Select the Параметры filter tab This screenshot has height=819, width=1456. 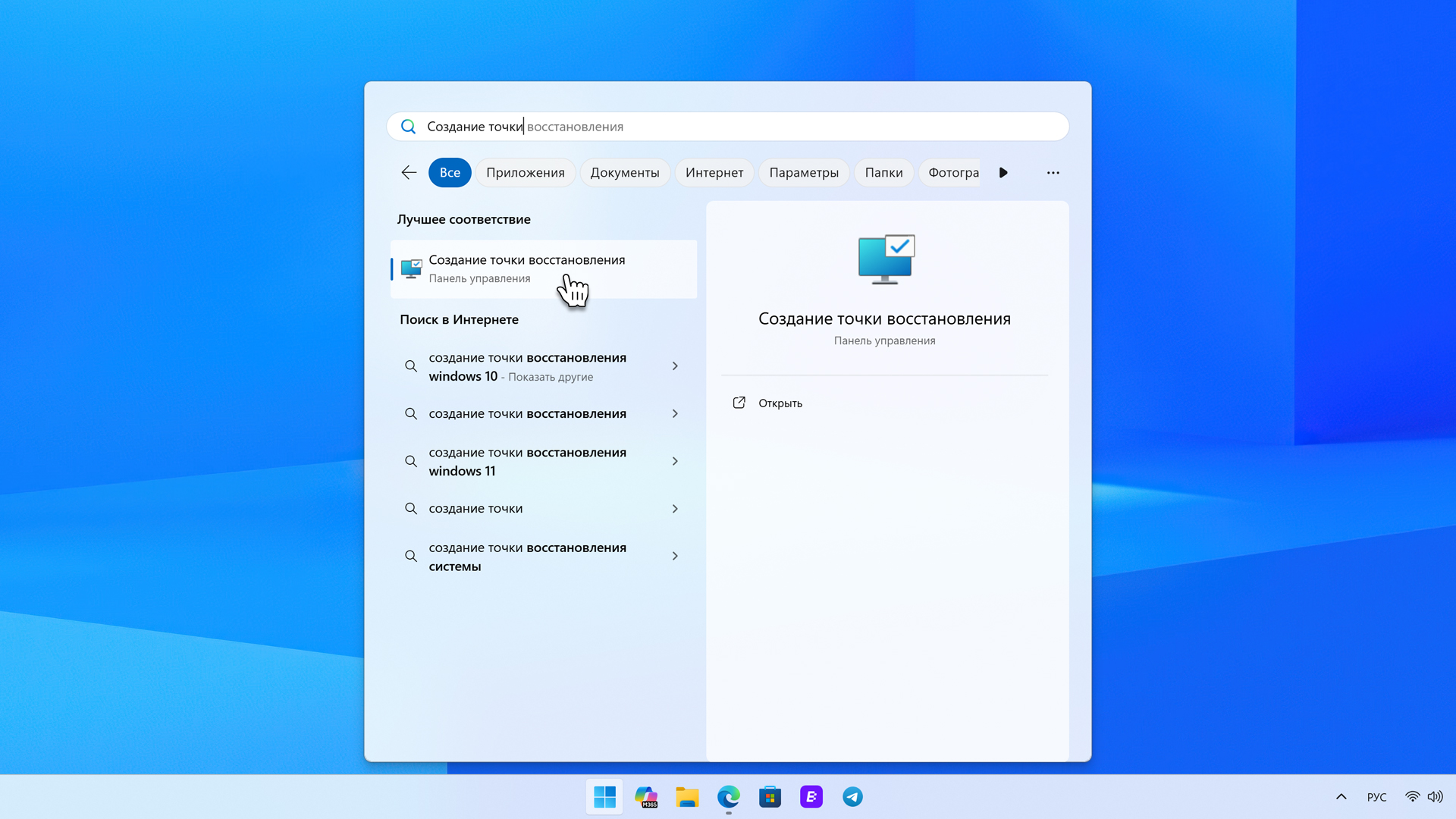point(803,173)
